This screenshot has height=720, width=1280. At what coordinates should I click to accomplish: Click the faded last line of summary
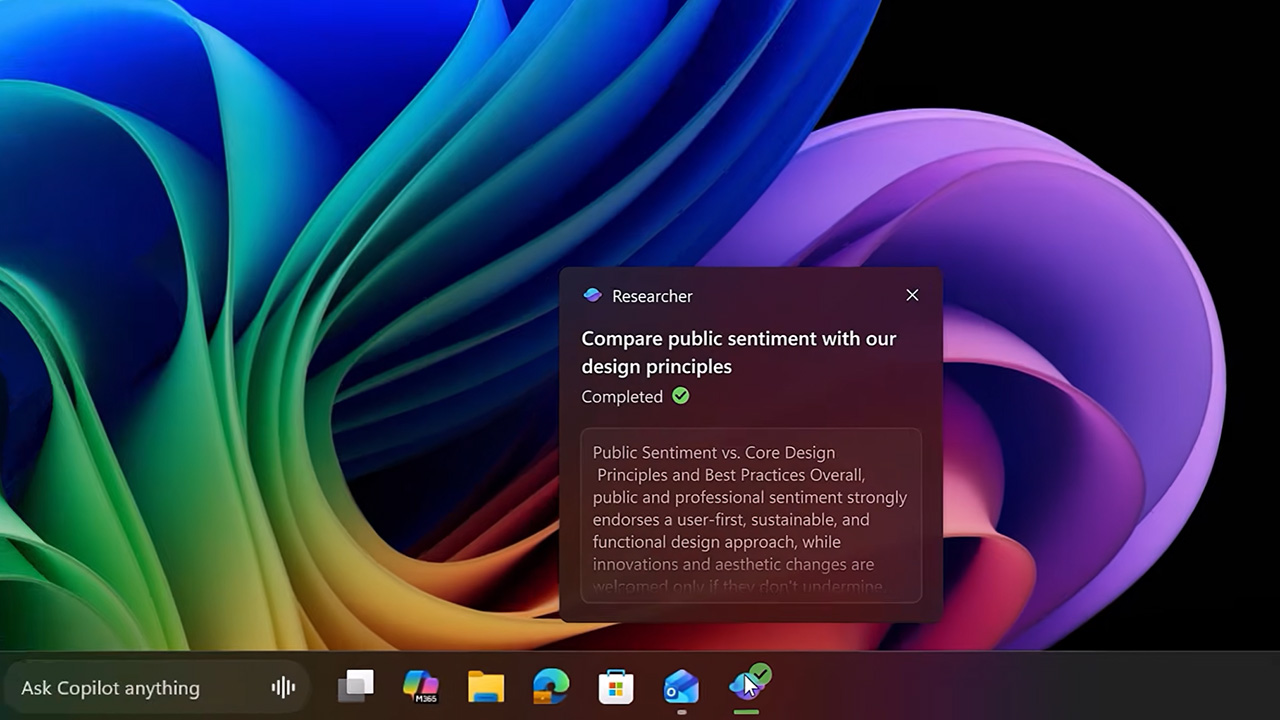pyautogui.click(x=737, y=587)
